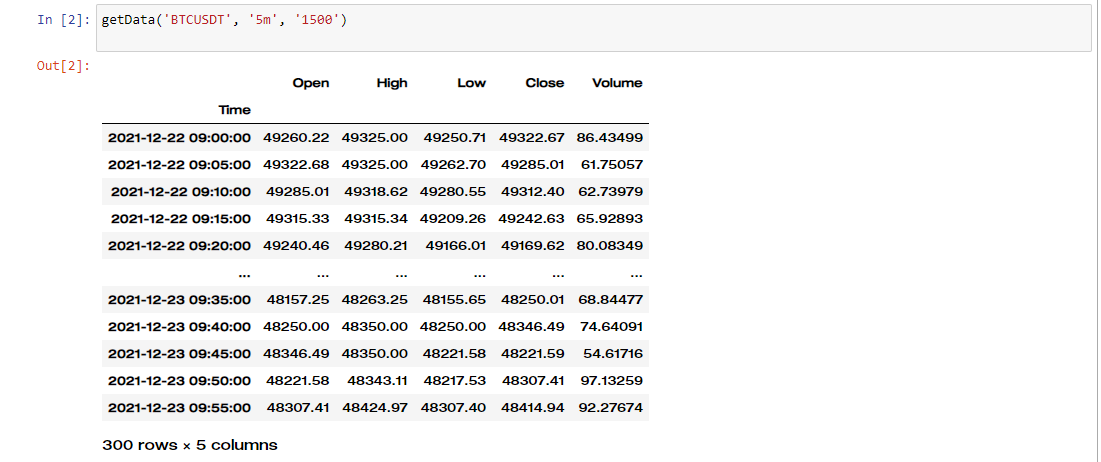Select the In [2] prompt label
1101x462 pixels.
click(x=63, y=20)
